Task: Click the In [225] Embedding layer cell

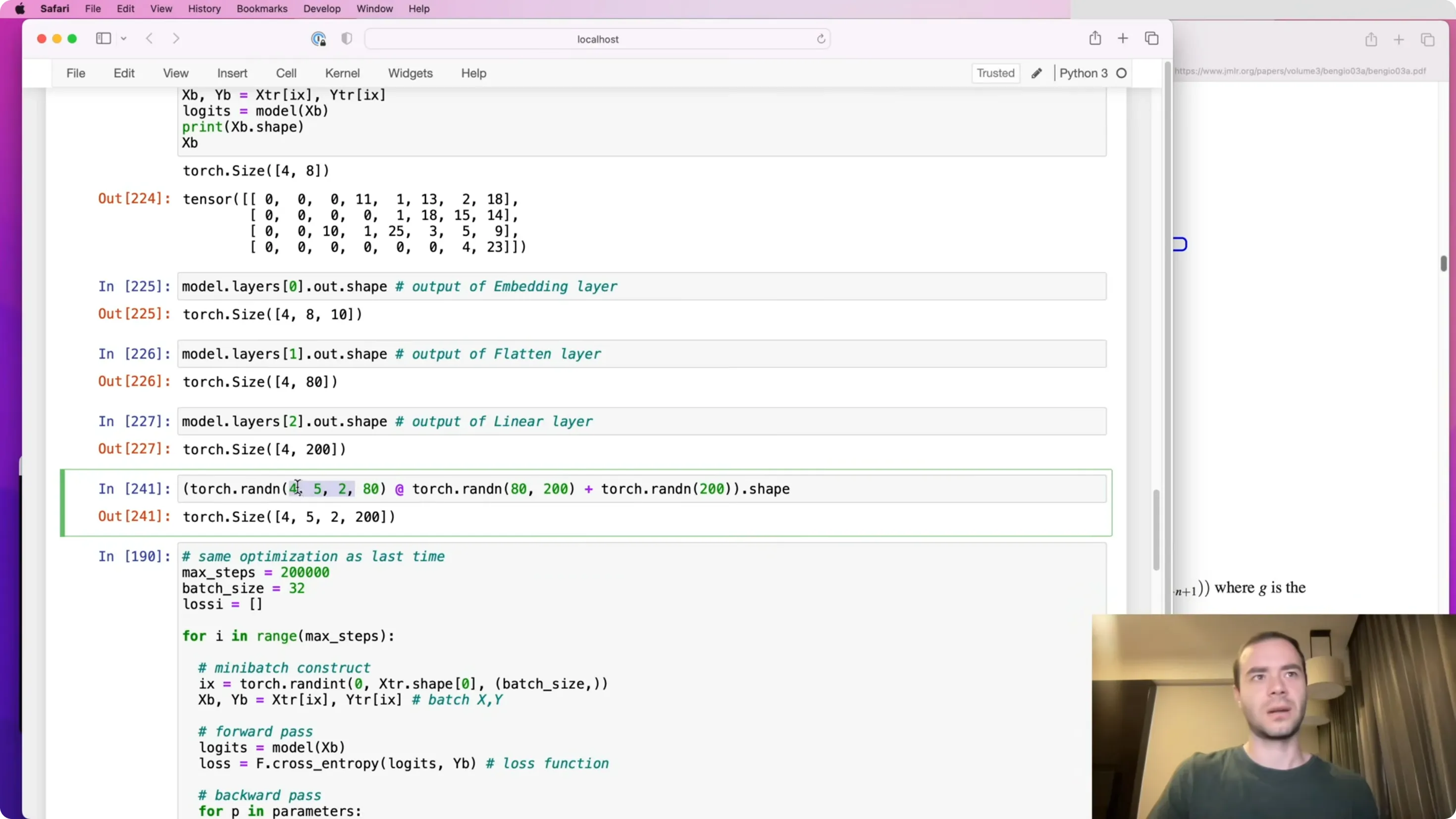Action: (641, 287)
